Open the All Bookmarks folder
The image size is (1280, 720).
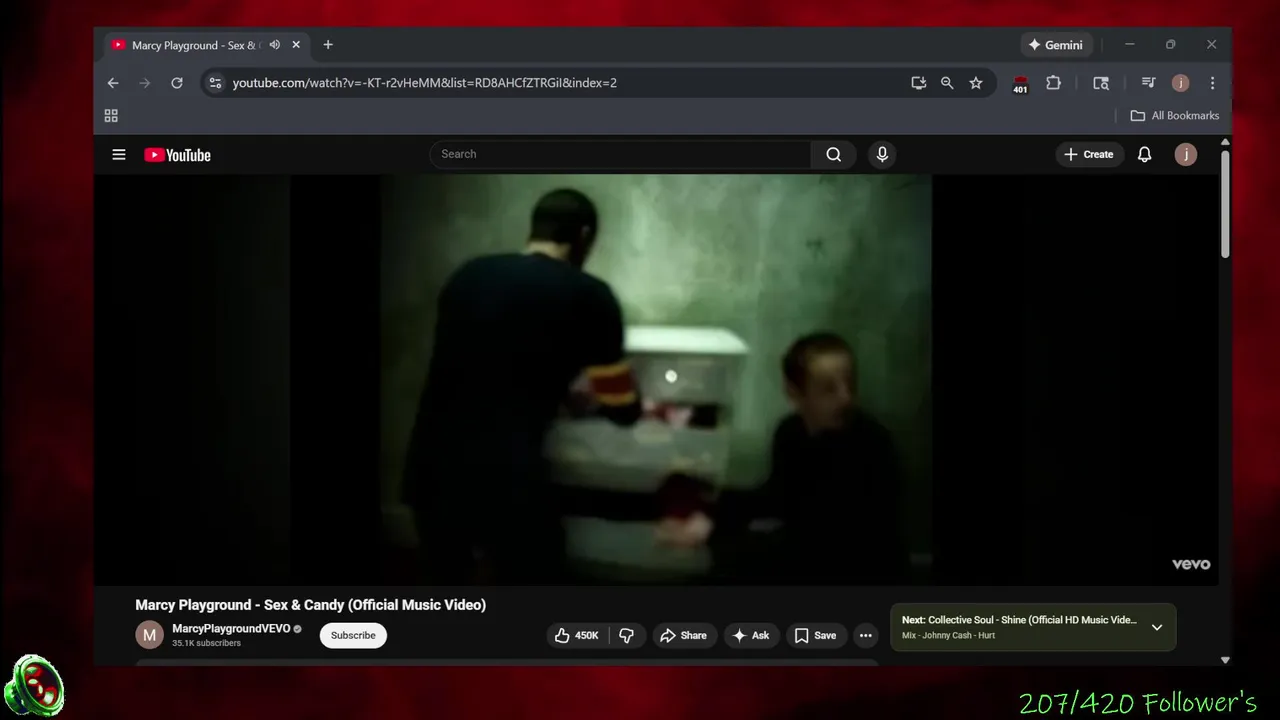[1175, 116]
